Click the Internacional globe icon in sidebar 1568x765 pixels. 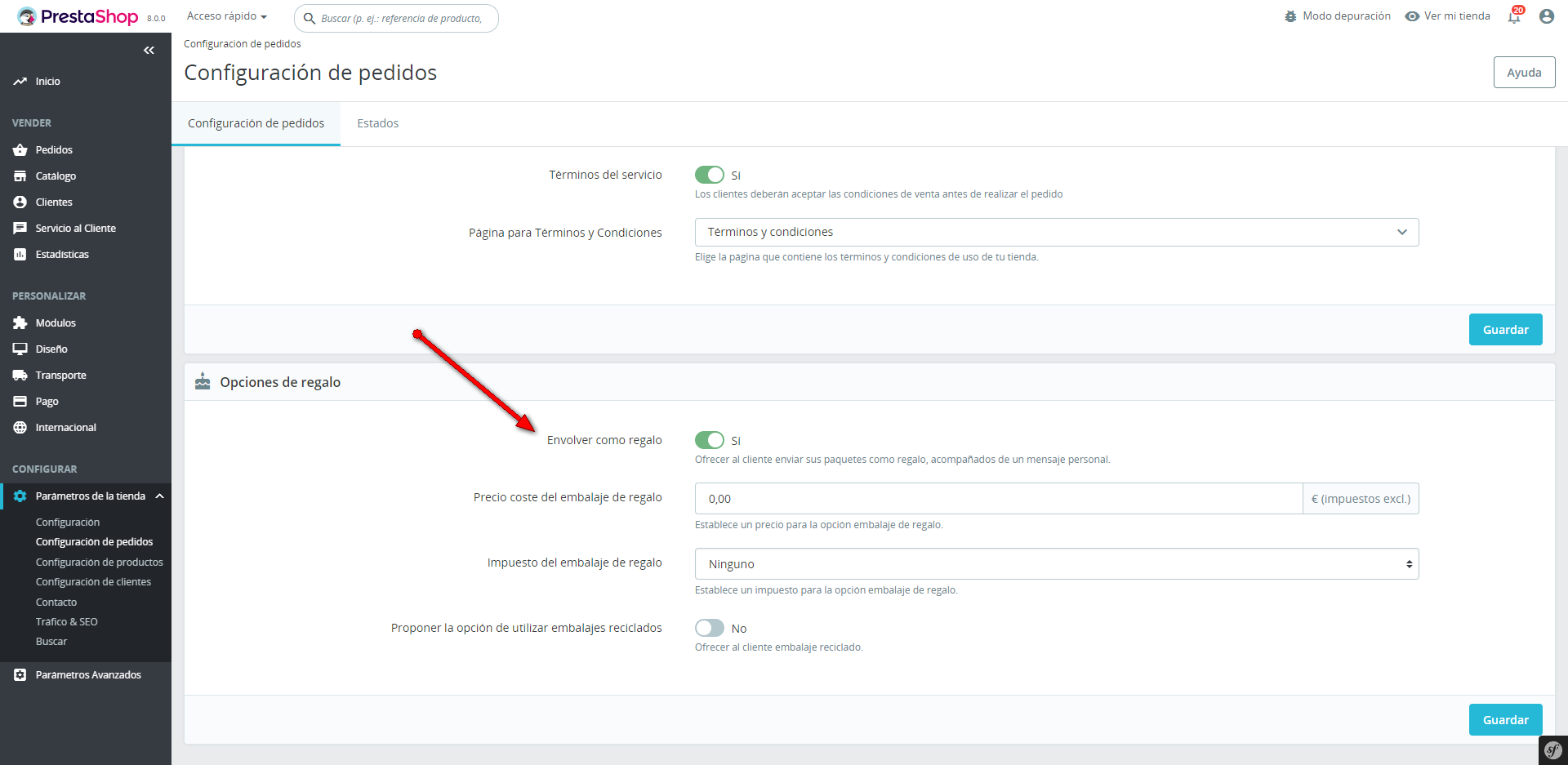click(x=20, y=428)
